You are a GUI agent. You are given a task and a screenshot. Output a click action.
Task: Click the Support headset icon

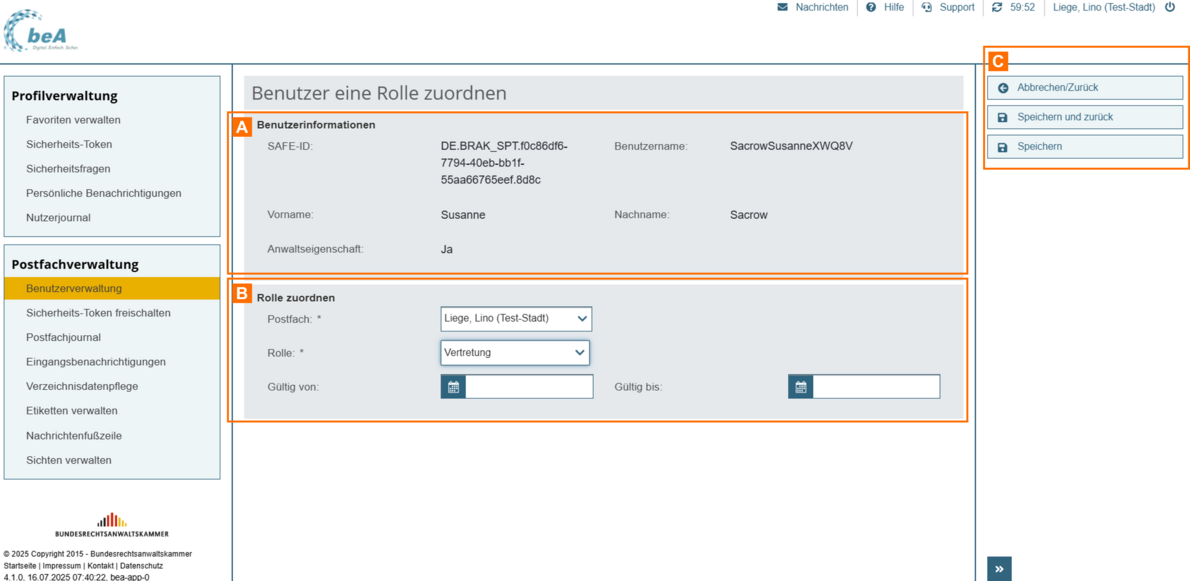click(x=927, y=7)
